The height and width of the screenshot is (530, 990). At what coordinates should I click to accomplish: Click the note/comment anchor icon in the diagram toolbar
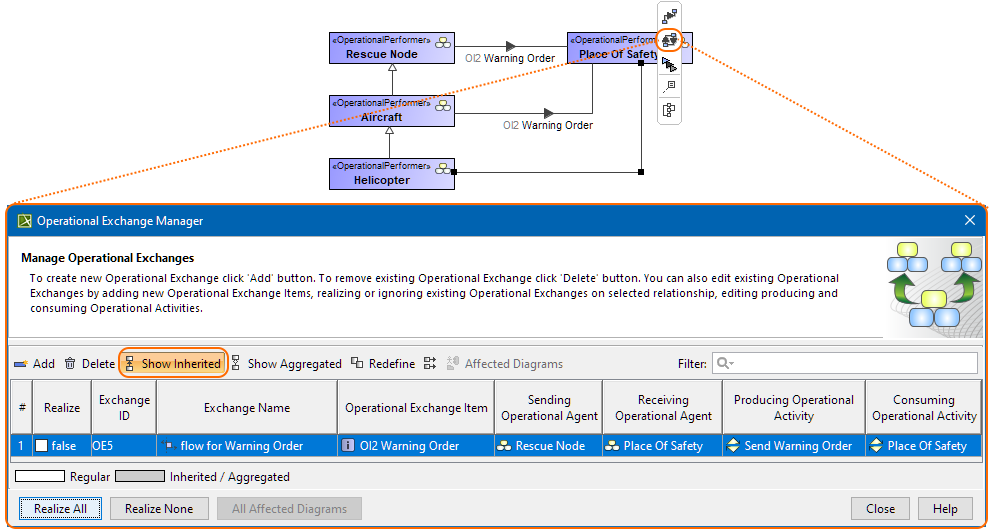(670, 87)
